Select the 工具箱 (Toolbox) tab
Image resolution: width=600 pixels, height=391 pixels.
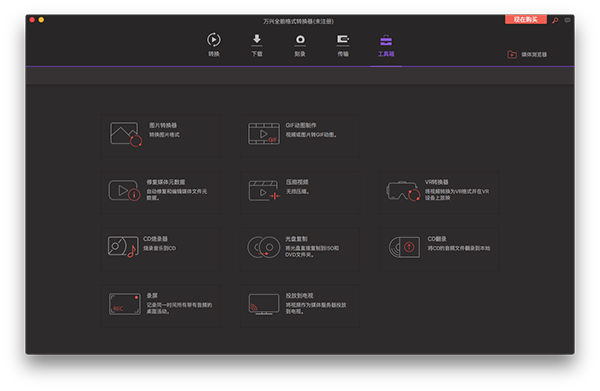pyautogui.click(x=386, y=45)
